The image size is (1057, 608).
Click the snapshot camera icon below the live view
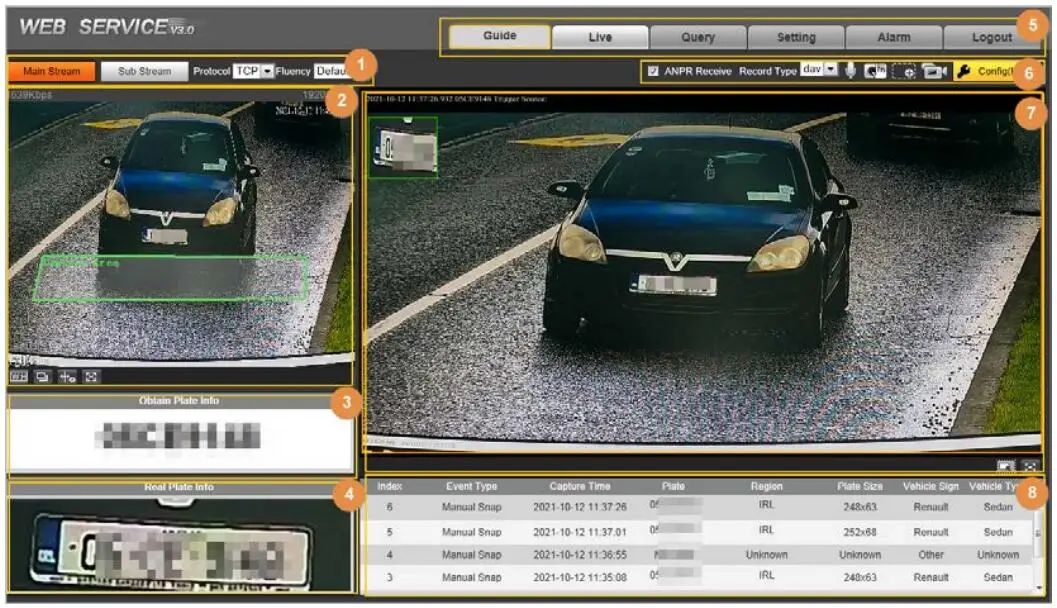1007,464
